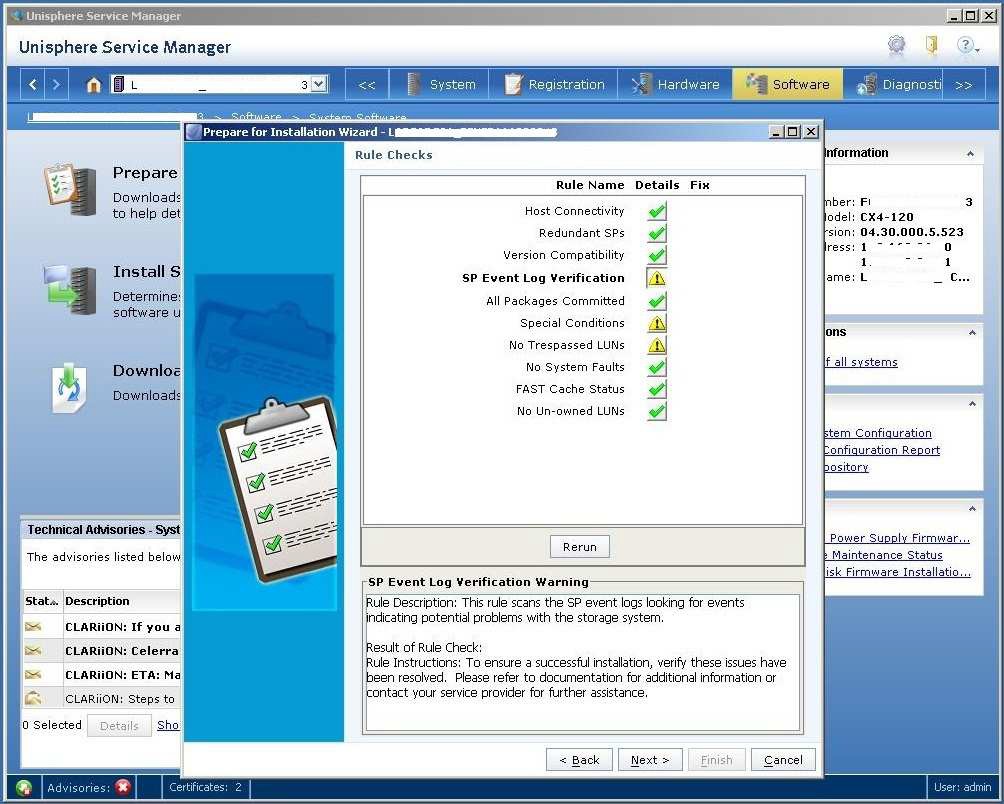
Task: Maximize the Prepare for Installation Wizard window
Action: pyautogui.click(x=793, y=132)
